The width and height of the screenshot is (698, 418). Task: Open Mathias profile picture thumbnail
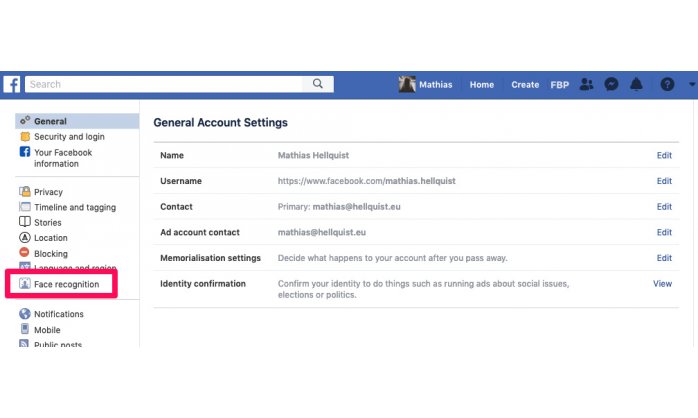407,84
